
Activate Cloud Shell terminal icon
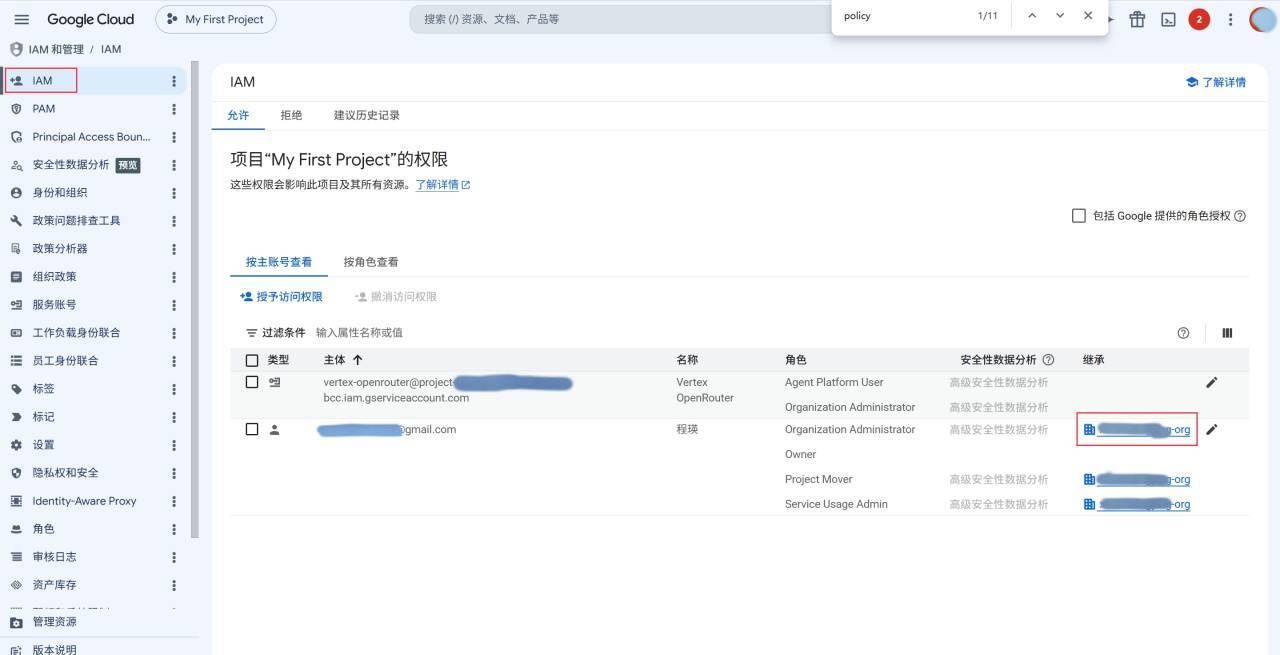pos(1168,19)
